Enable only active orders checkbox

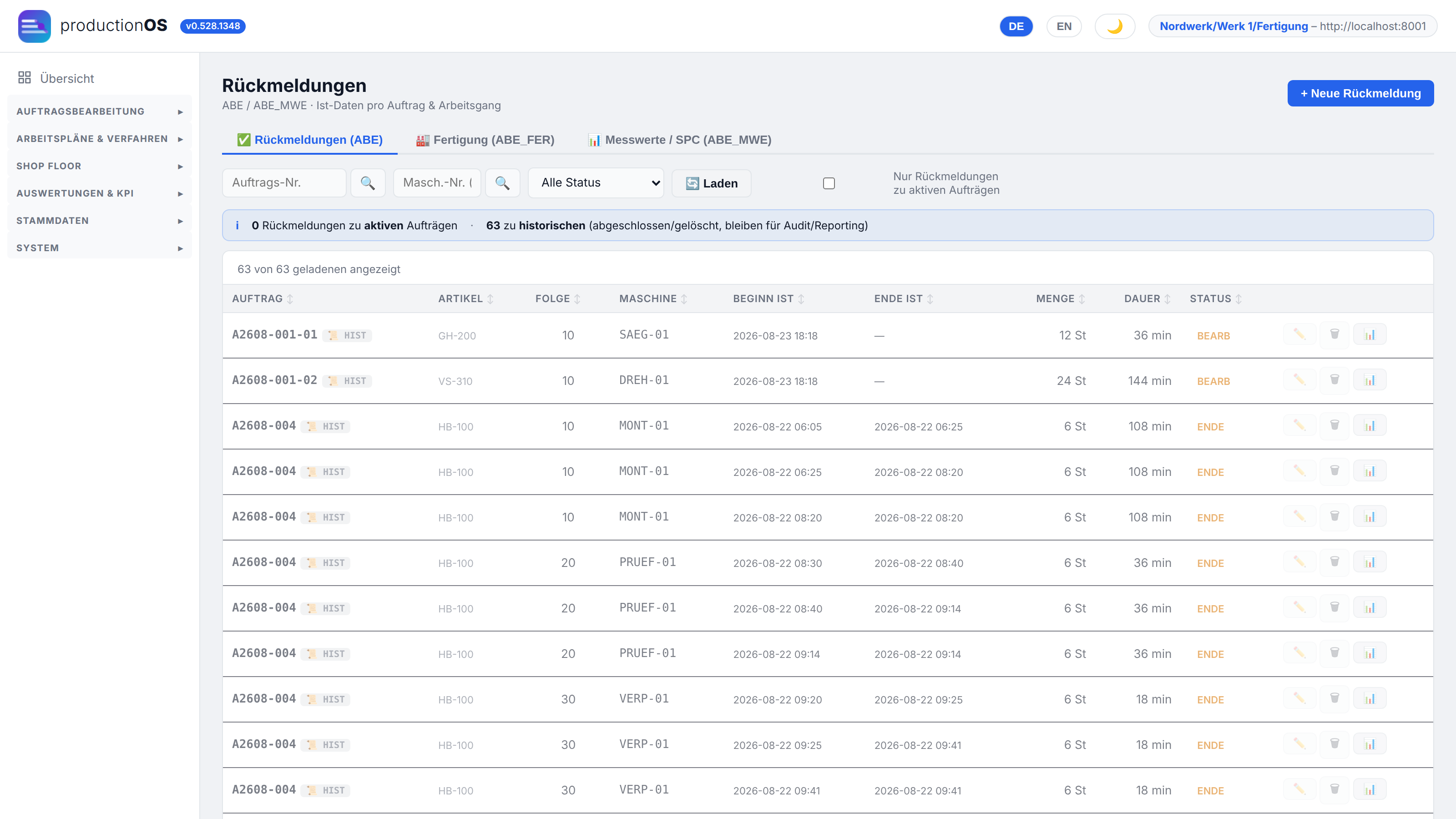pos(829,183)
